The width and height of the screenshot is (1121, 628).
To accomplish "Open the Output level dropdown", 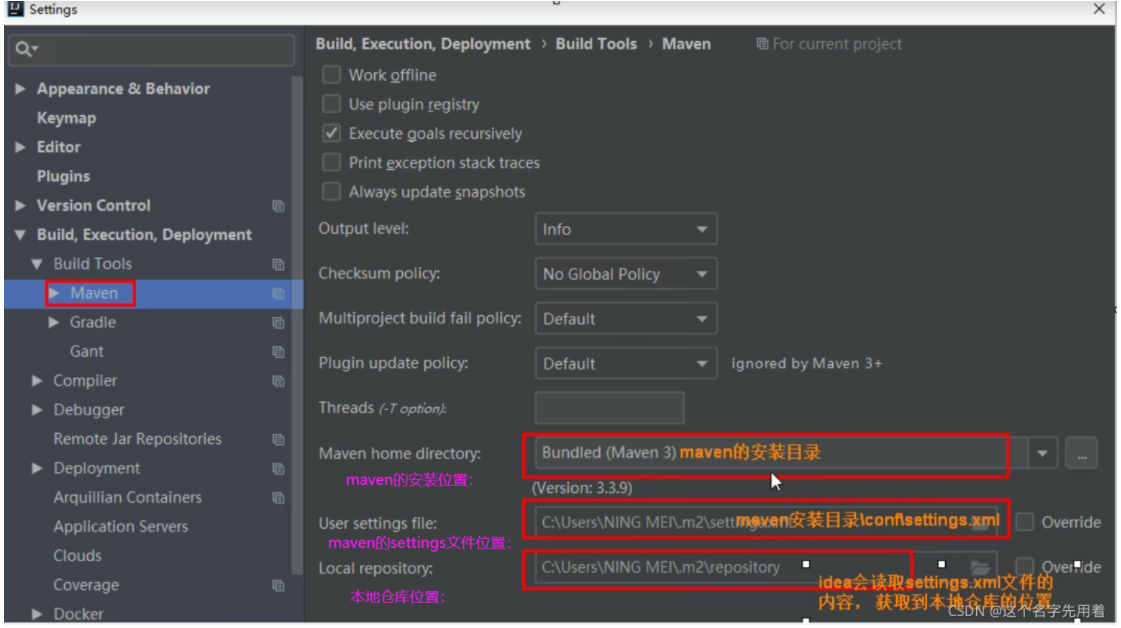I will coord(625,229).
